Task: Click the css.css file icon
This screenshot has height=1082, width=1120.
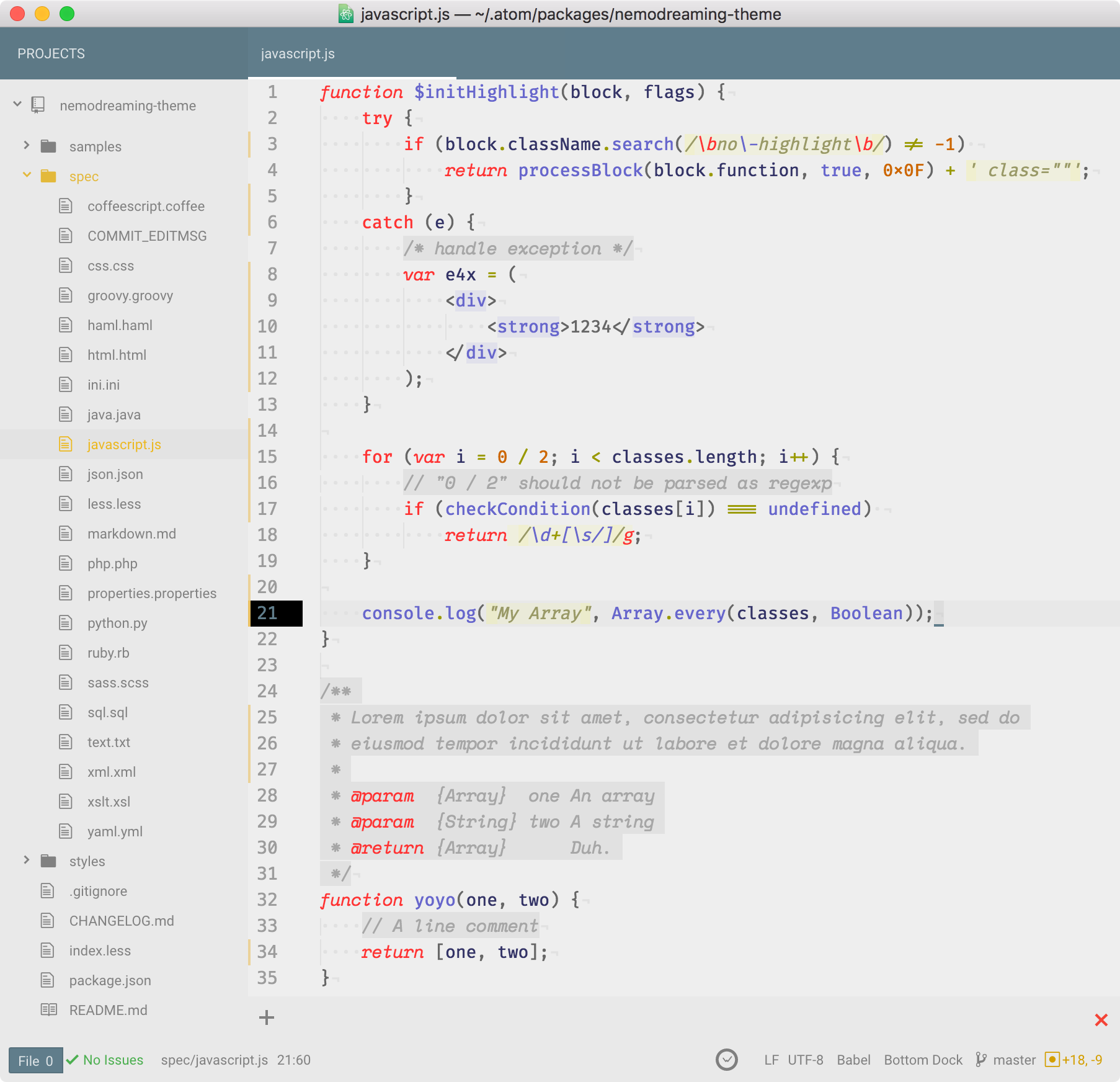Action: pyautogui.click(x=66, y=265)
